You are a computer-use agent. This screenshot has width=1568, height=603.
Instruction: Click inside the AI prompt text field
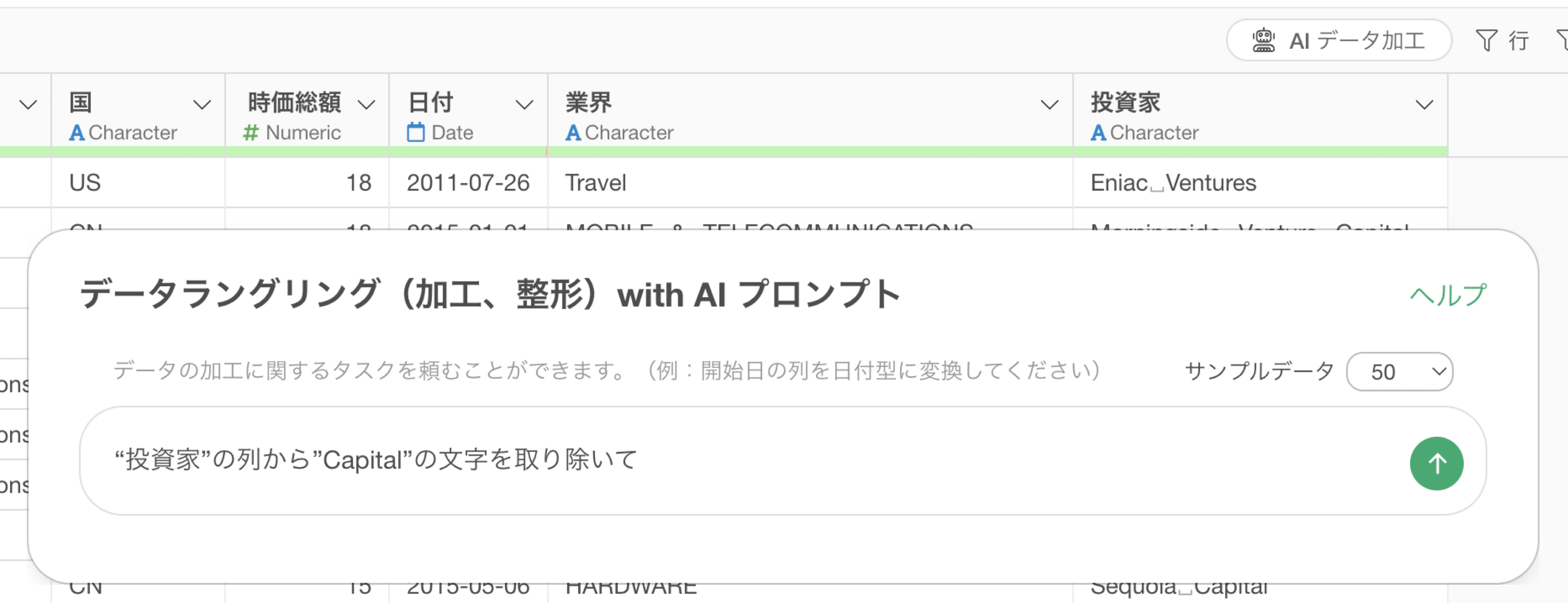pyautogui.click(x=730, y=461)
